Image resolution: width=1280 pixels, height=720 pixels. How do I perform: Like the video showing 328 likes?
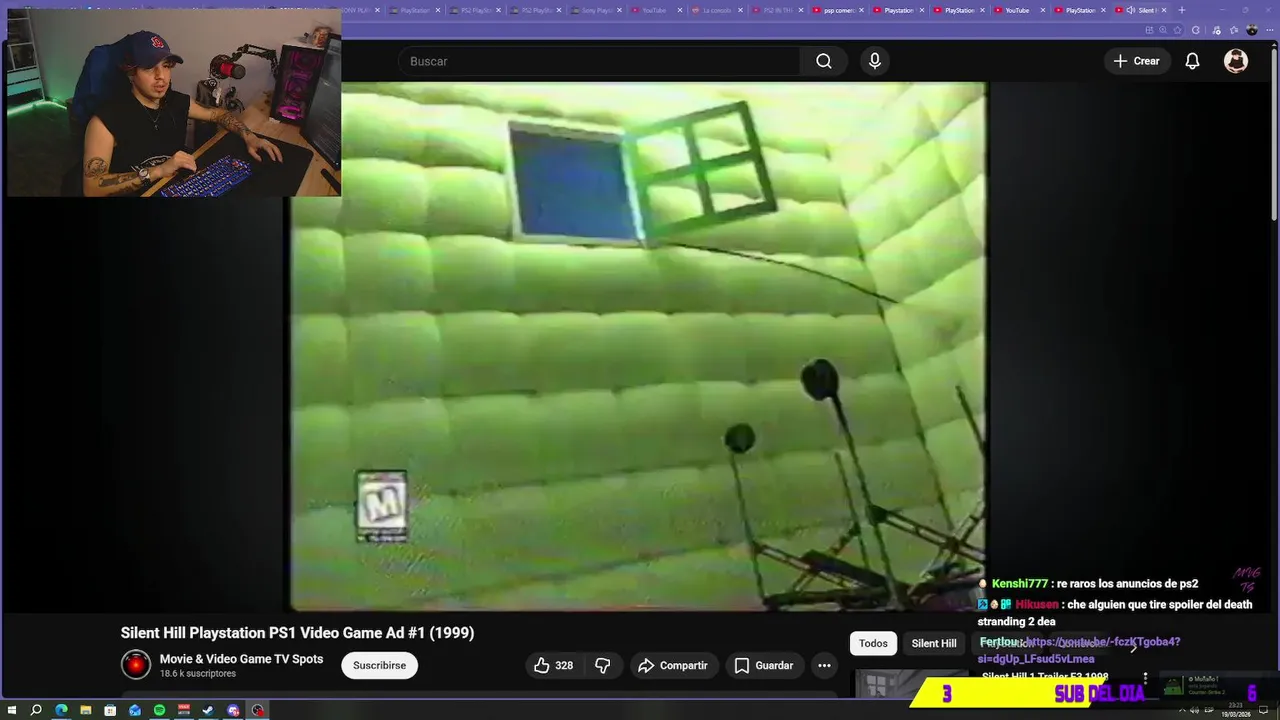pyautogui.click(x=553, y=665)
